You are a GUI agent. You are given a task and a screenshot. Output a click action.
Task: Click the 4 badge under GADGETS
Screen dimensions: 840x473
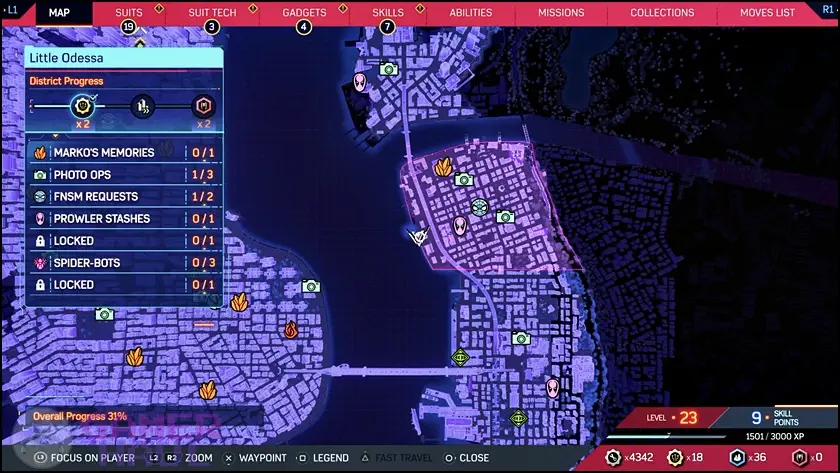coord(304,27)
